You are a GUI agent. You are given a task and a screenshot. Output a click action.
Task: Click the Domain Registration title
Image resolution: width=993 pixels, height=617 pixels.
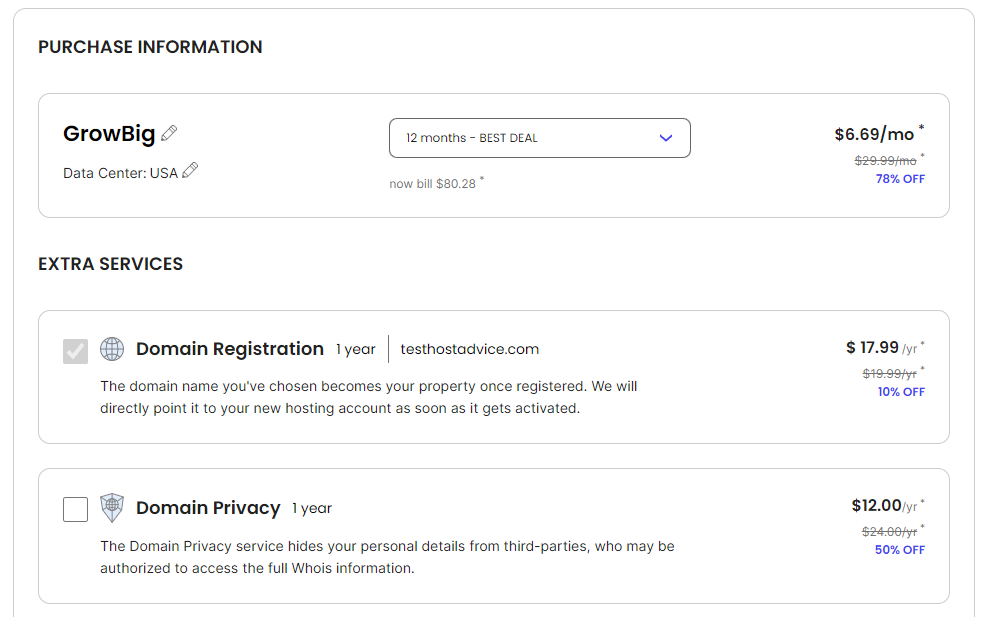[x=230, y=349]
